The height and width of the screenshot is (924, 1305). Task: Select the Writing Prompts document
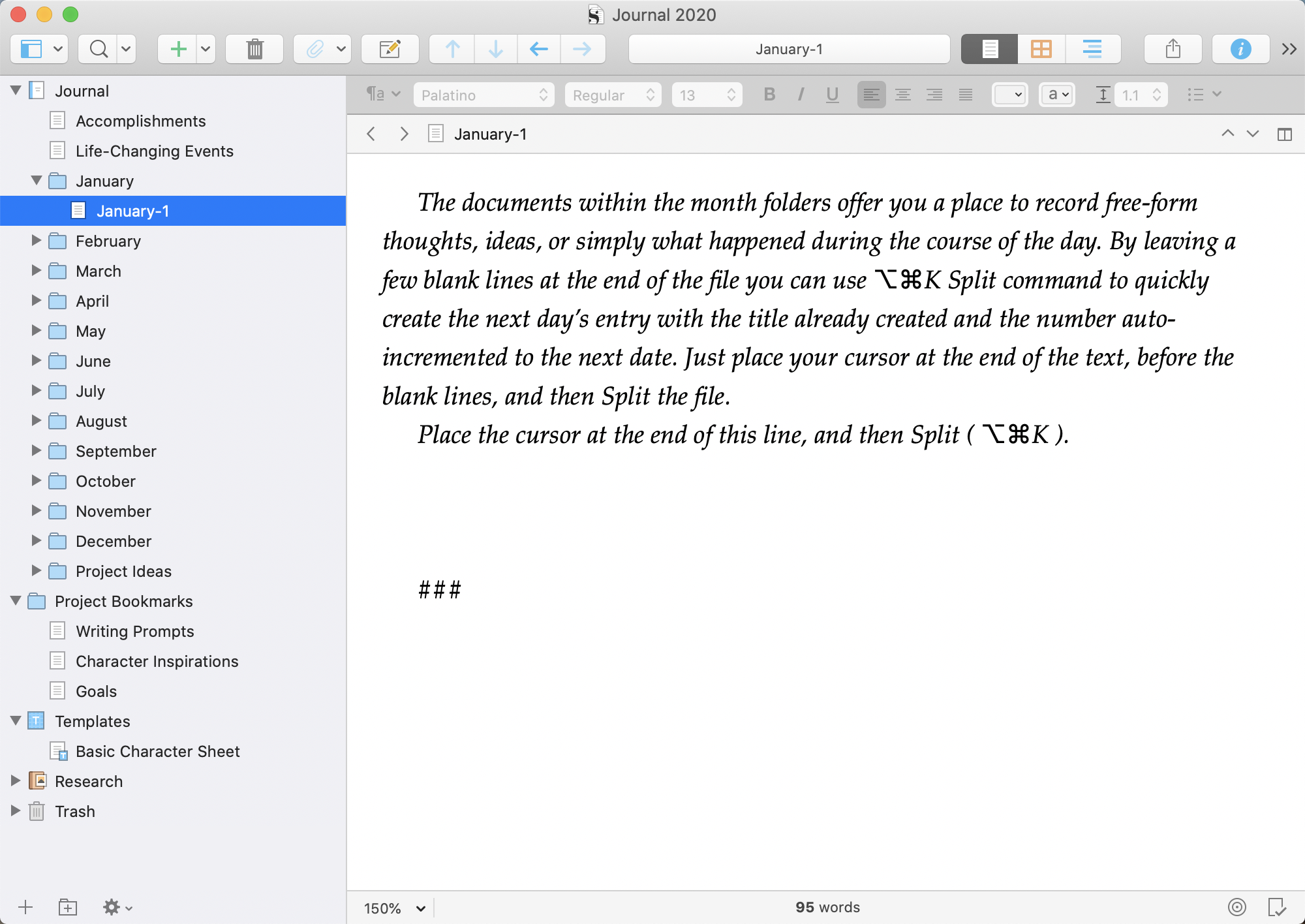click(135, 631)
